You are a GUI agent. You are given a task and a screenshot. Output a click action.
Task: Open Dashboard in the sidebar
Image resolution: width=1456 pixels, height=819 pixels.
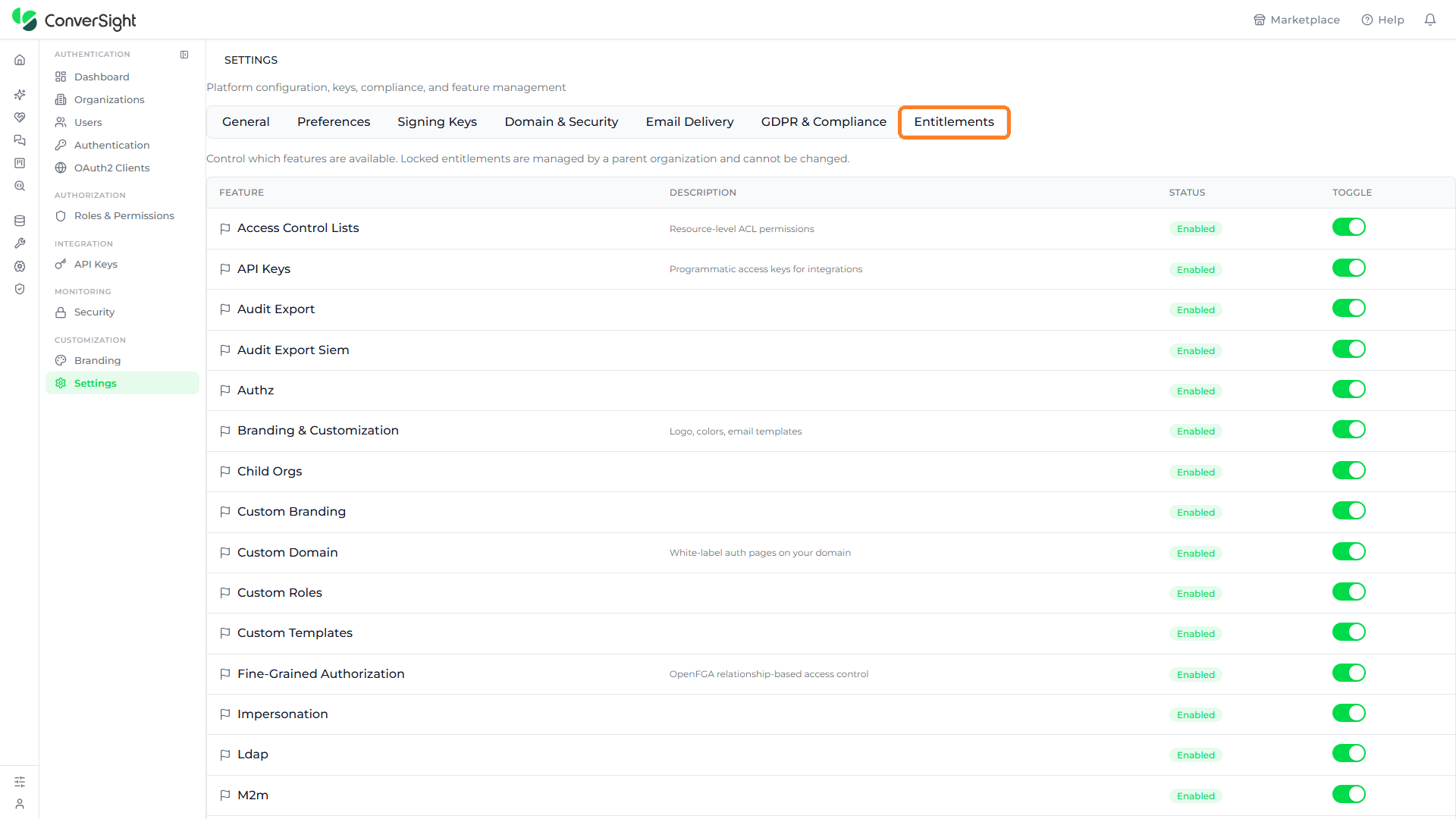122,77
